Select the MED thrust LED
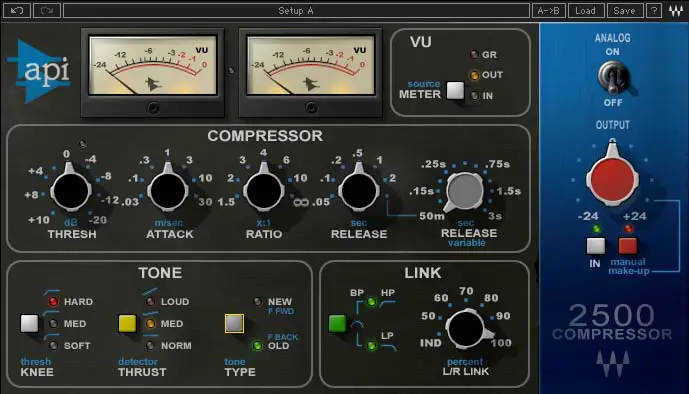Viewport: 689px width, 394px height. 150,324
